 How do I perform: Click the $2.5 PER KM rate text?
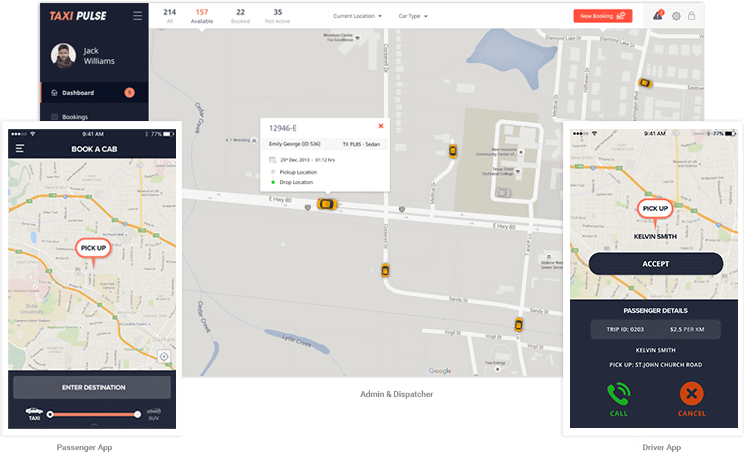click(x=687, y=329)
